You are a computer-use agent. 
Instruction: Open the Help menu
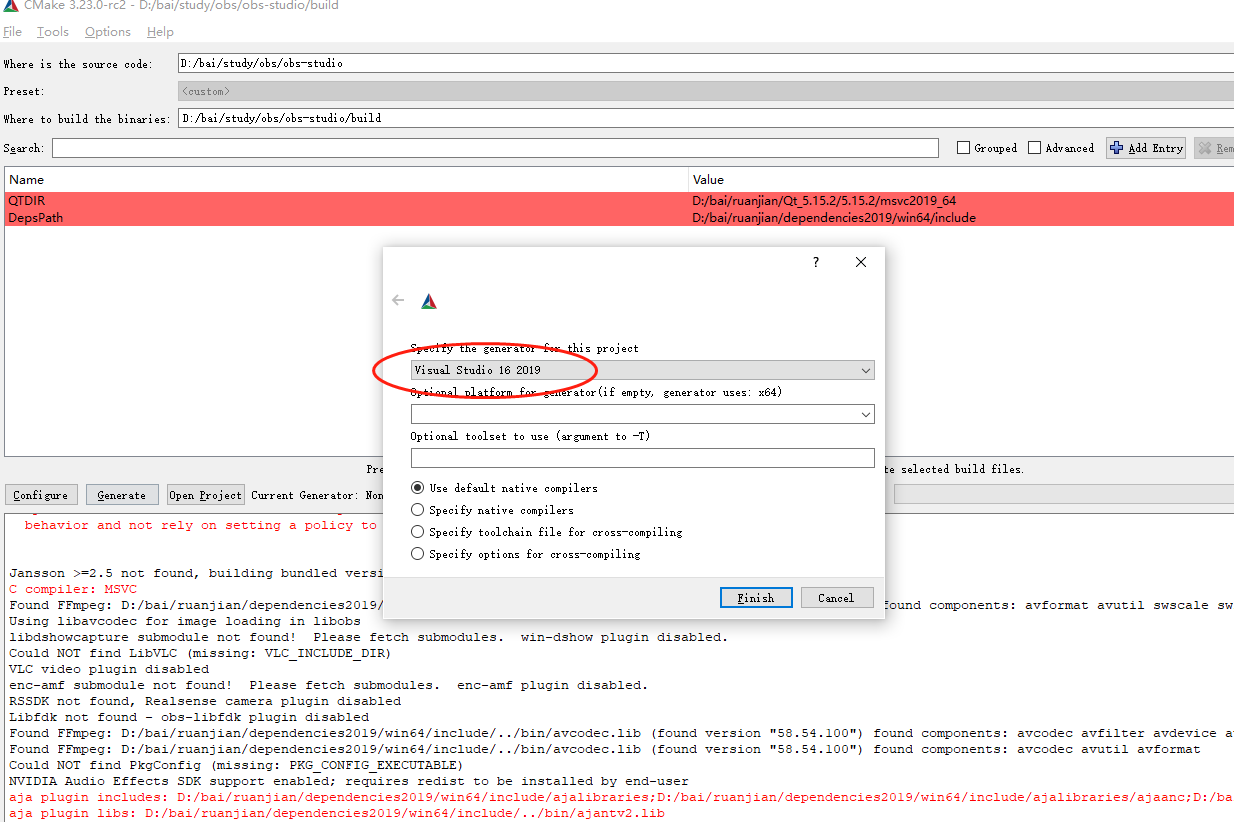coord(160,32)
